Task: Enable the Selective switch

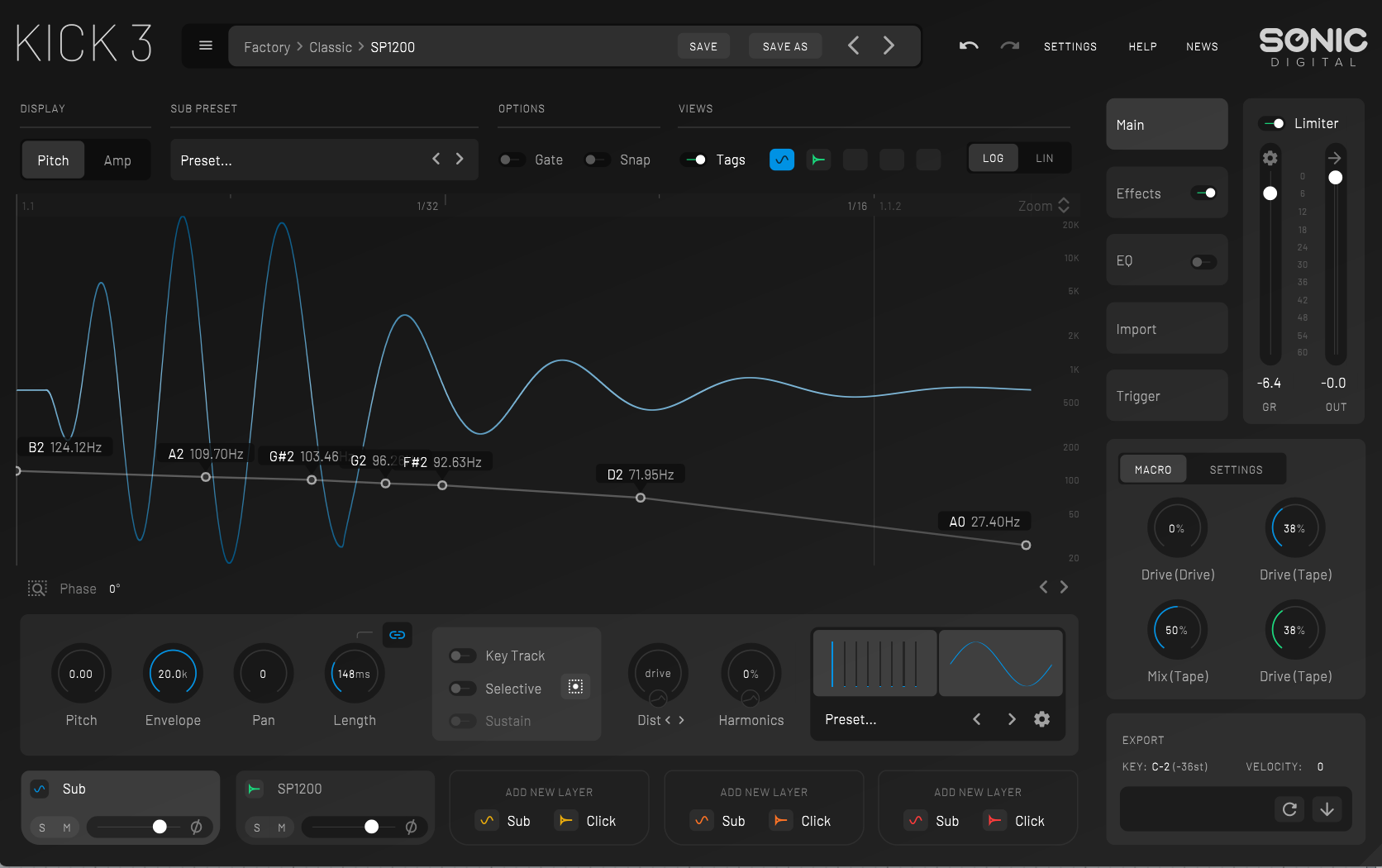Action: pos(462,689)
